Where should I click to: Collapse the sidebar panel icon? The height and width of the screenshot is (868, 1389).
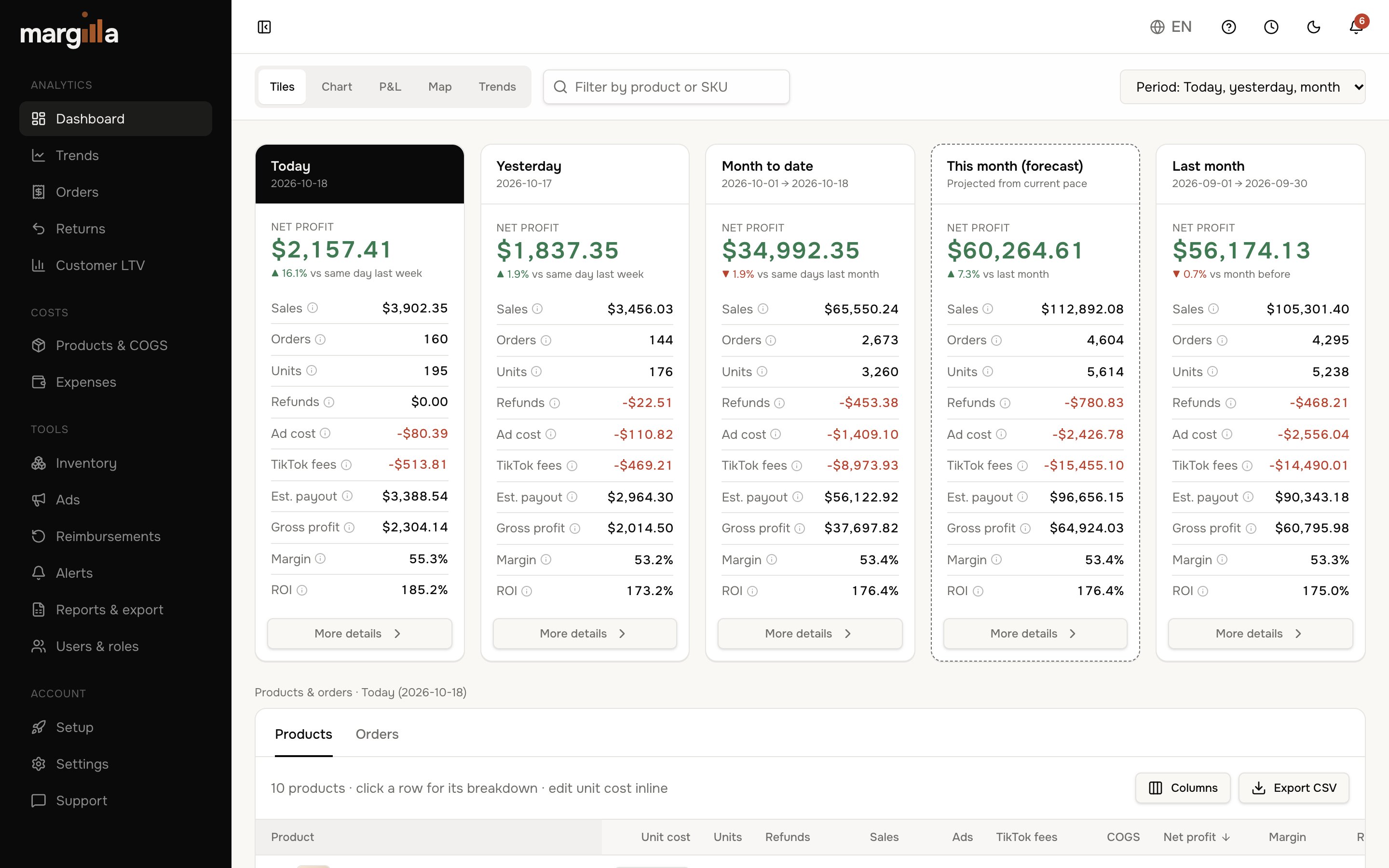(264, 27)
